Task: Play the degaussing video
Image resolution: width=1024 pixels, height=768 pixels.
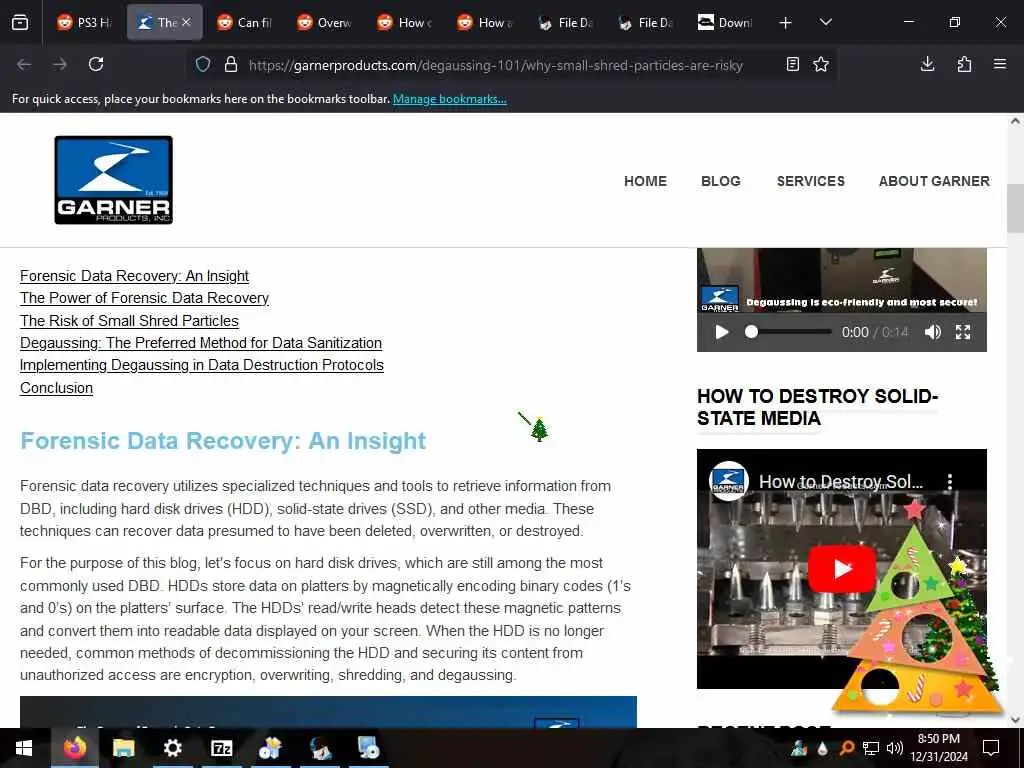Action: (x=722, y=332)
